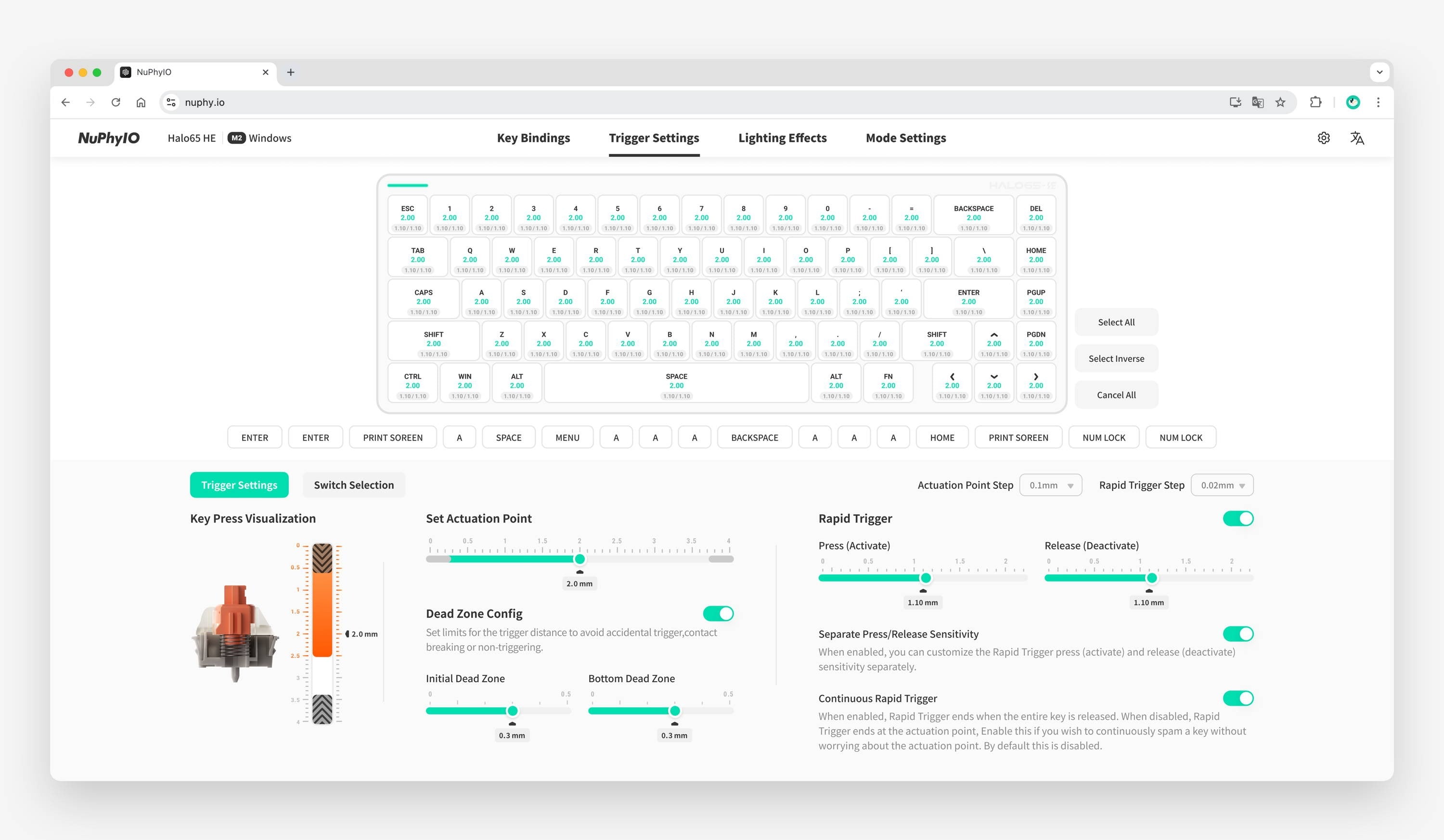Image resolution: width=1444 pixels, height=840 pixels.
Task: Open the Actuation Point Step dropdown
Action: point(1050,485)
